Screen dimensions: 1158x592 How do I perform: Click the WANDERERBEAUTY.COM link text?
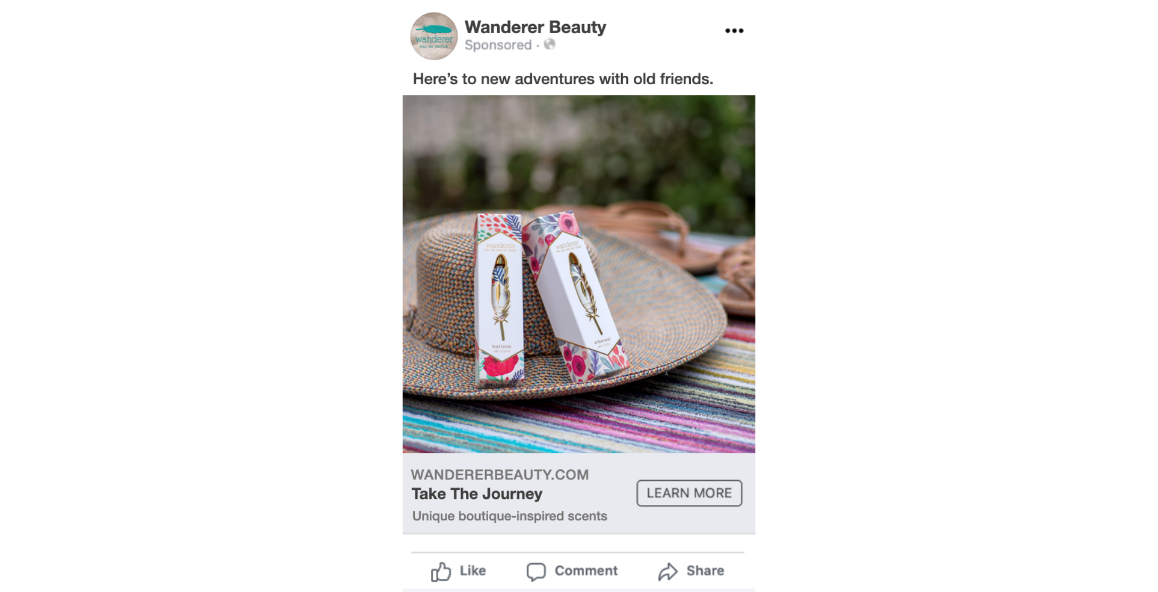[x=500, y=475]
